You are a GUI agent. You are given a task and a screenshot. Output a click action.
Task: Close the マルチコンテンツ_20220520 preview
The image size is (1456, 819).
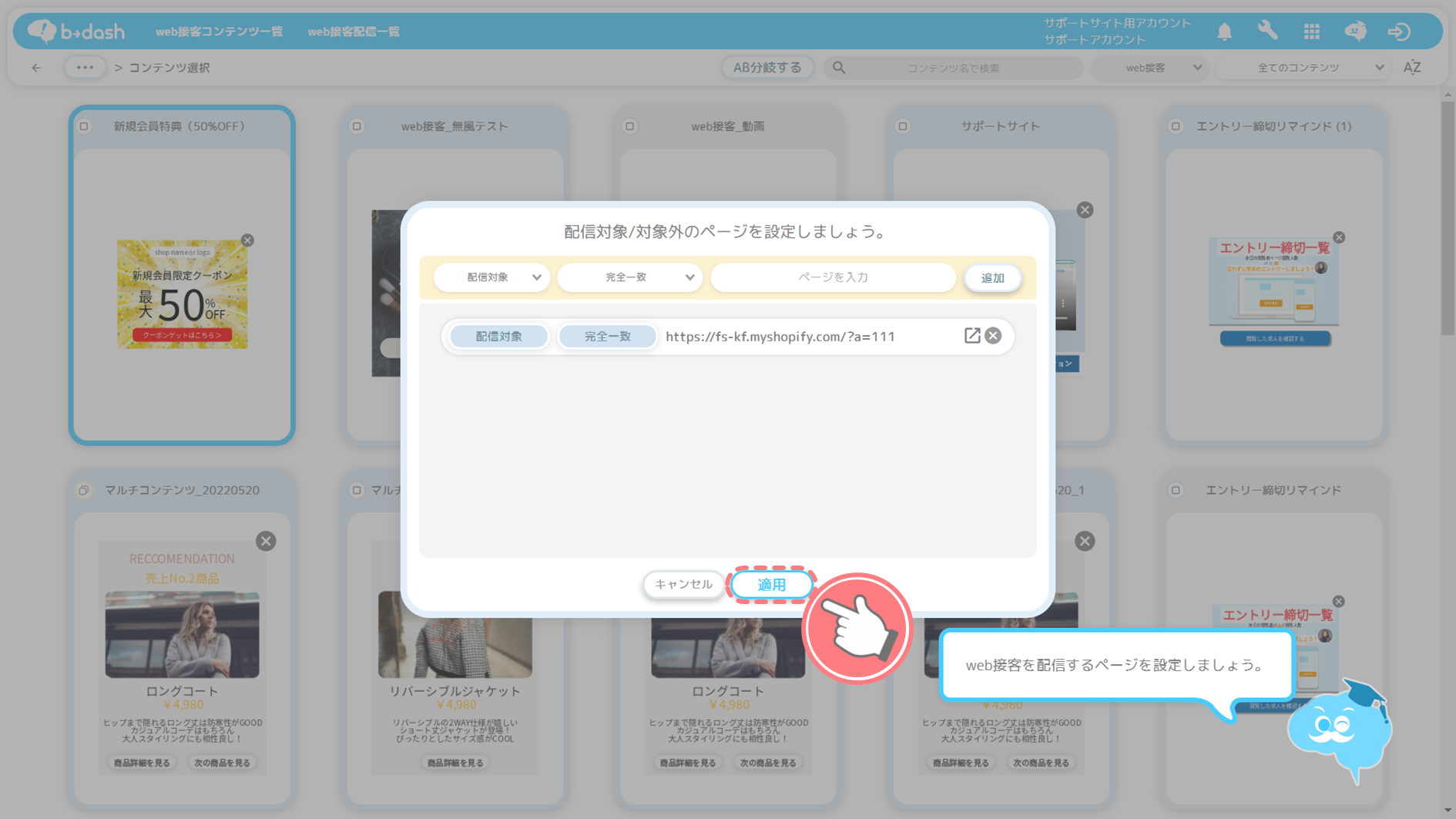(x=266, y=541)
